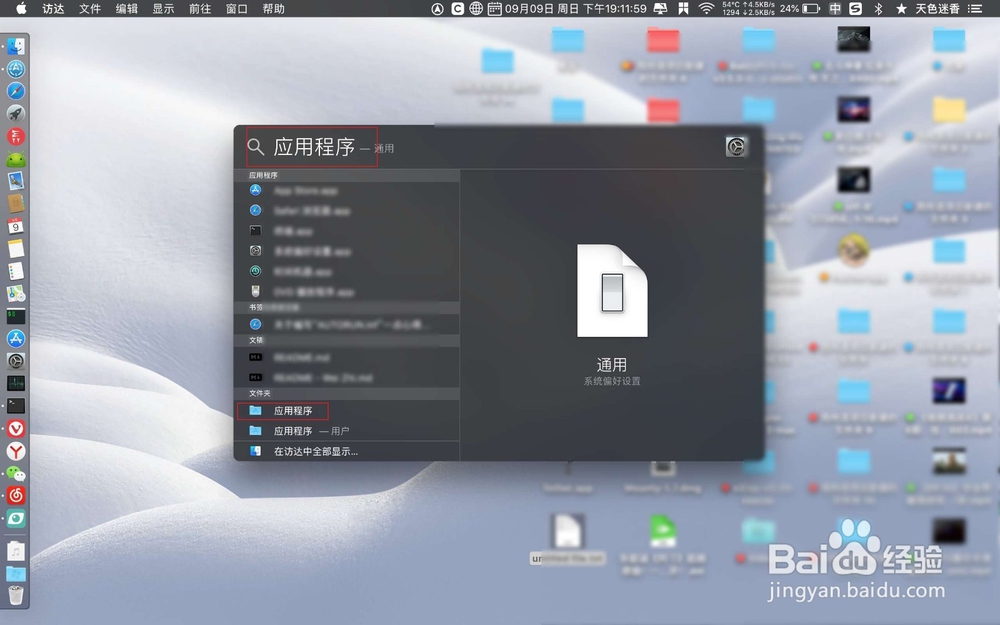Launch Safari from the Dock
This screenshot has height=625, width=1000.
16,91
